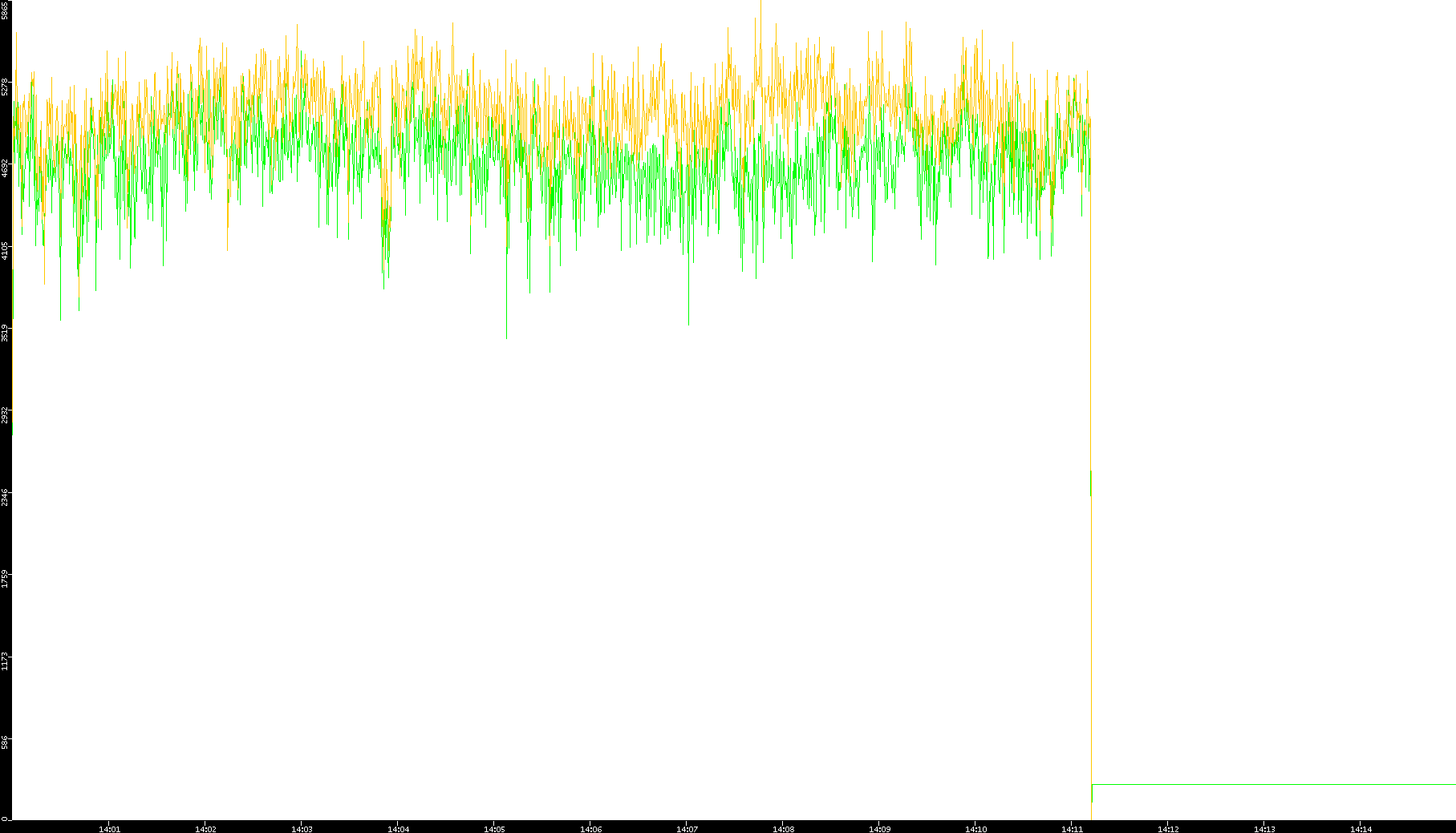Select the 14:14 time marker
Screen dimensions: 1456x833
1361,828
